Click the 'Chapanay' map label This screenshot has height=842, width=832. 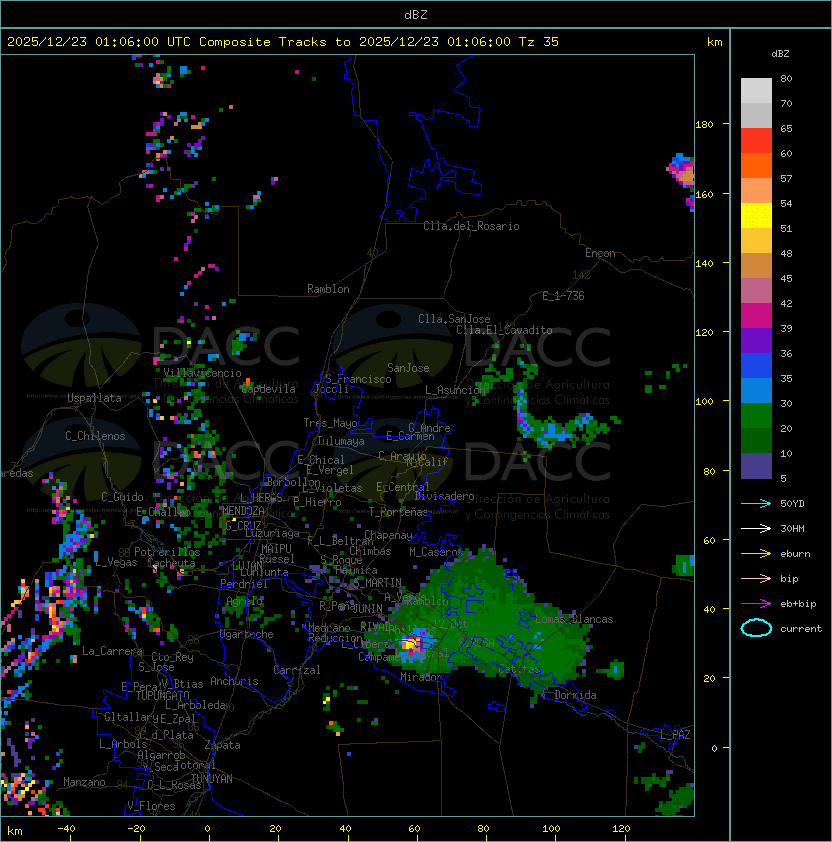pos(388,535)
